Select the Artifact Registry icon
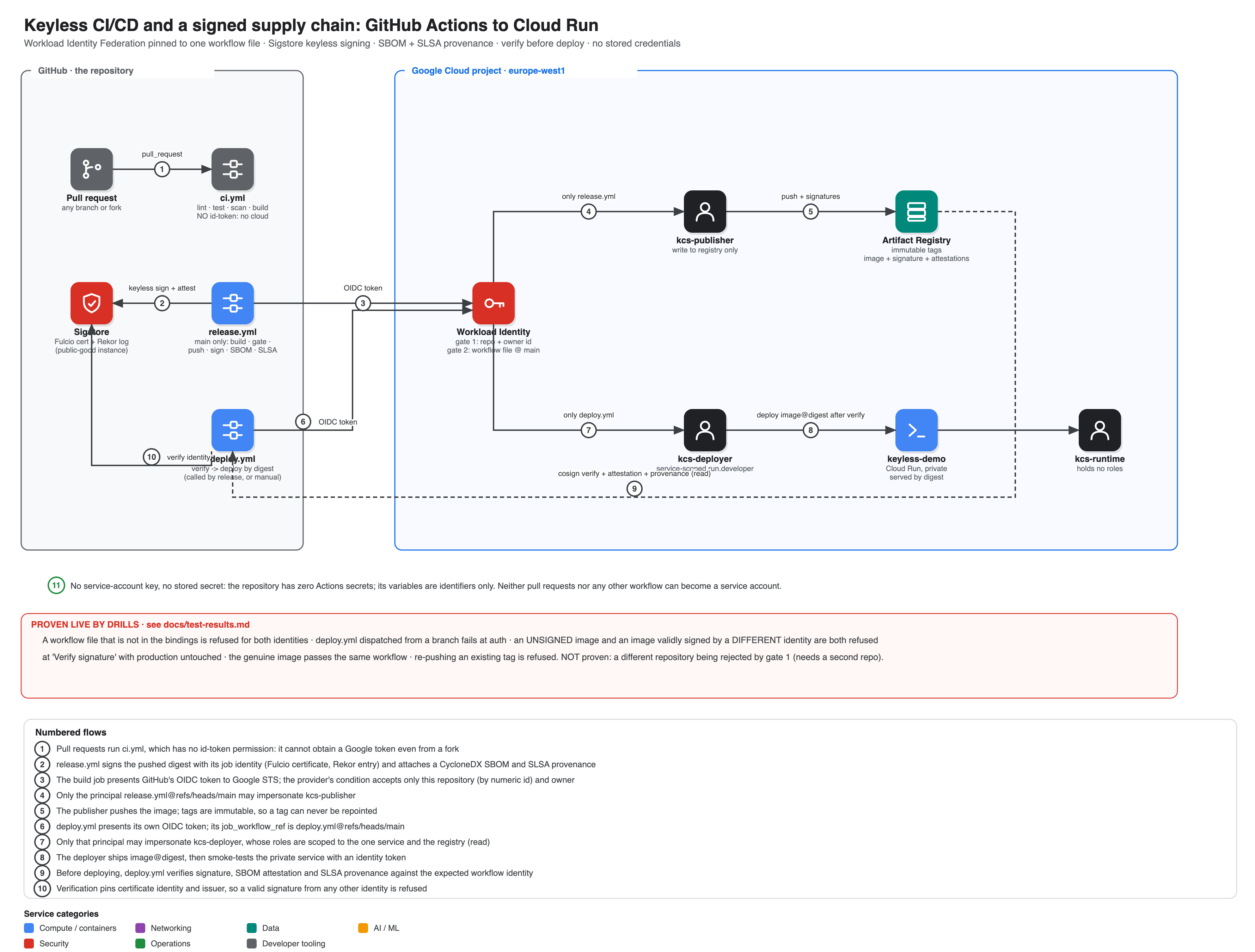The width and height of the screenshot is (1255, 952). point(916,212)
